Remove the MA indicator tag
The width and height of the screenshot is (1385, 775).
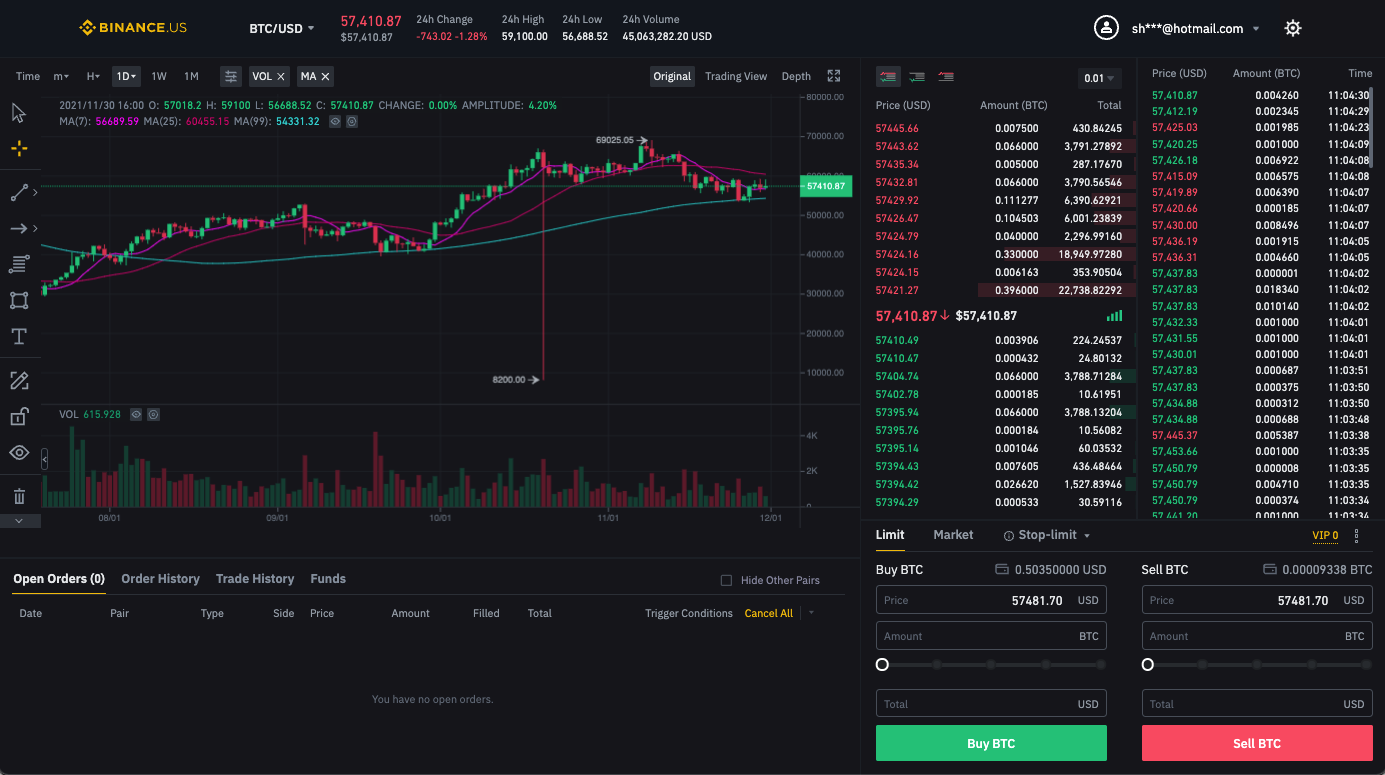tap(325, 76)
